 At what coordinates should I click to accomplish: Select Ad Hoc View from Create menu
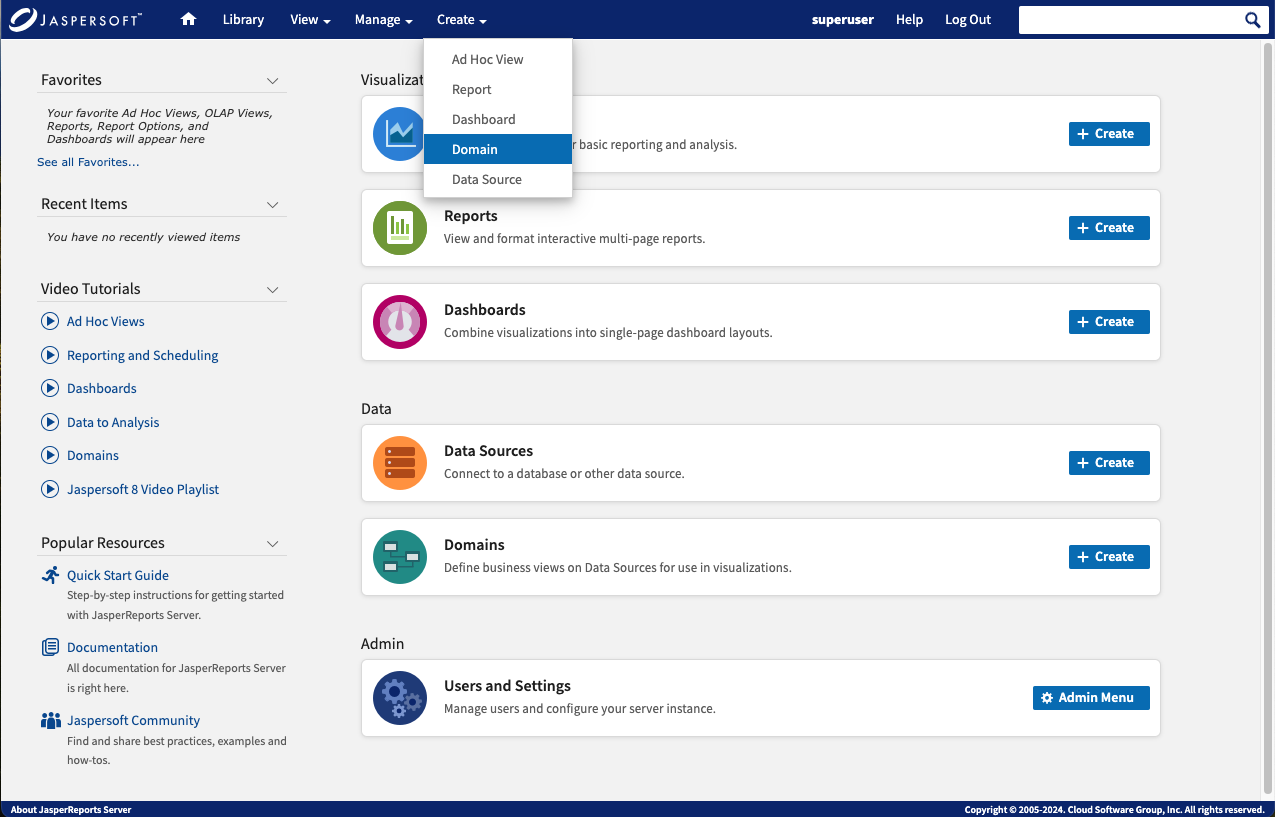pos(498,59)
